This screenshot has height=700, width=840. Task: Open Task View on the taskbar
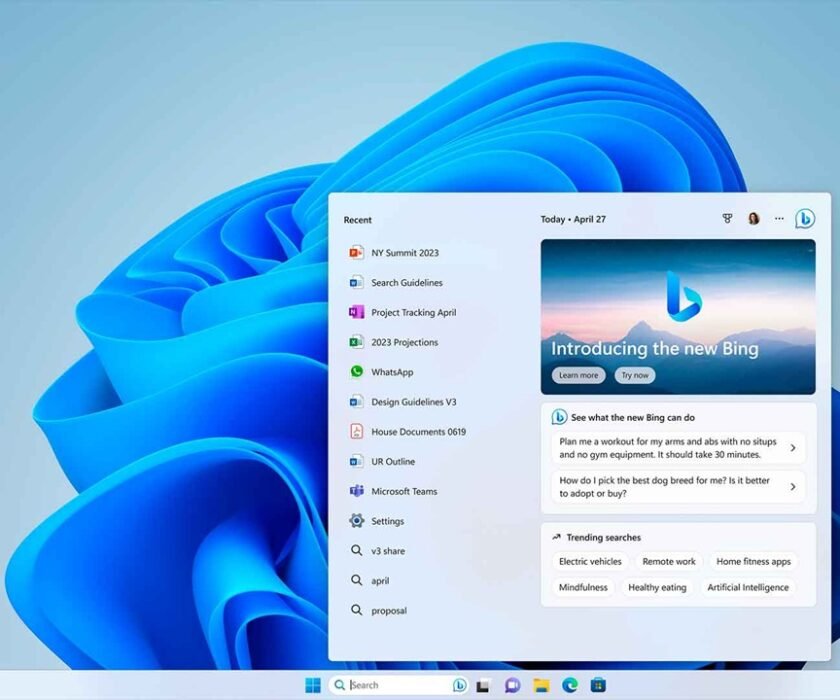click(483, 685)
